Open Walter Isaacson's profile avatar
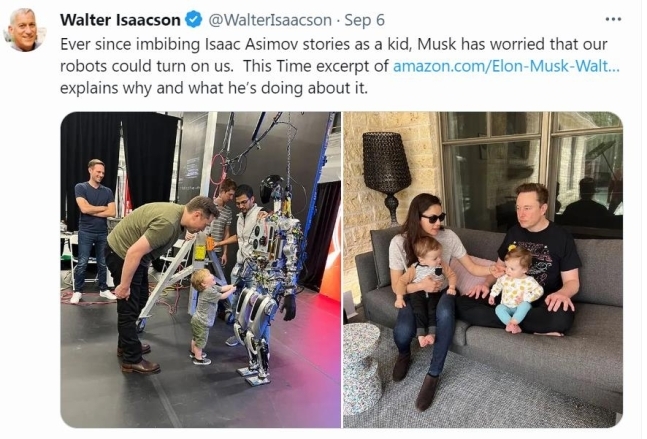The width and height of the screenshot is (647, 439). click(25, 30)
